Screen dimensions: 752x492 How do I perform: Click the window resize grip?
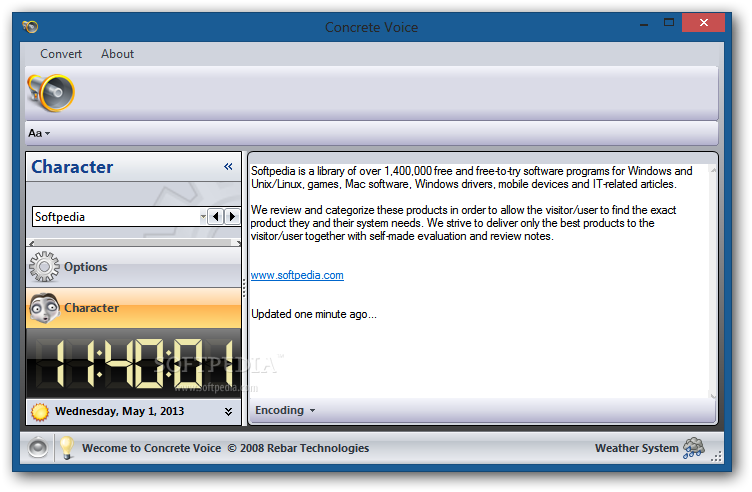716,457
